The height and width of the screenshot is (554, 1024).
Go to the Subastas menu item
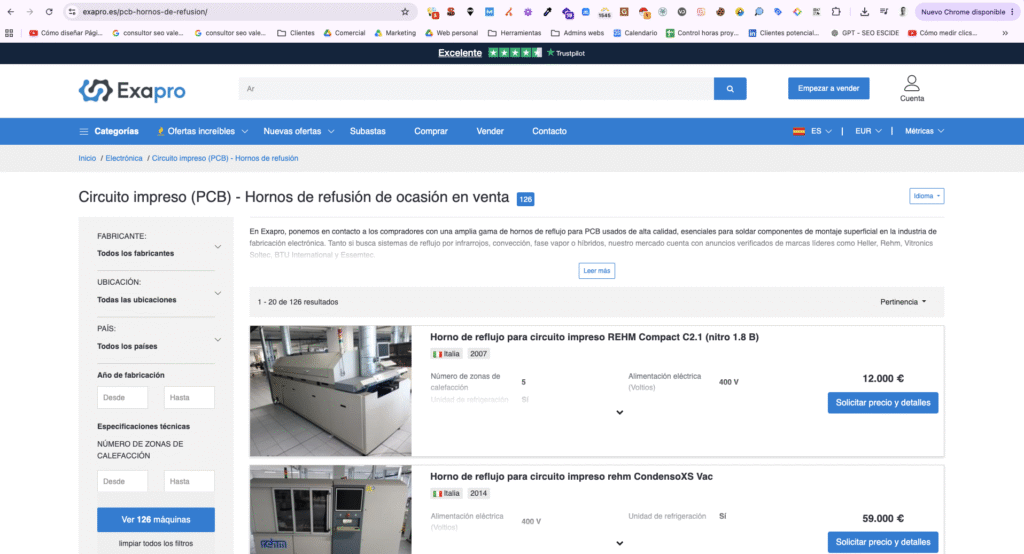[368, 131]
